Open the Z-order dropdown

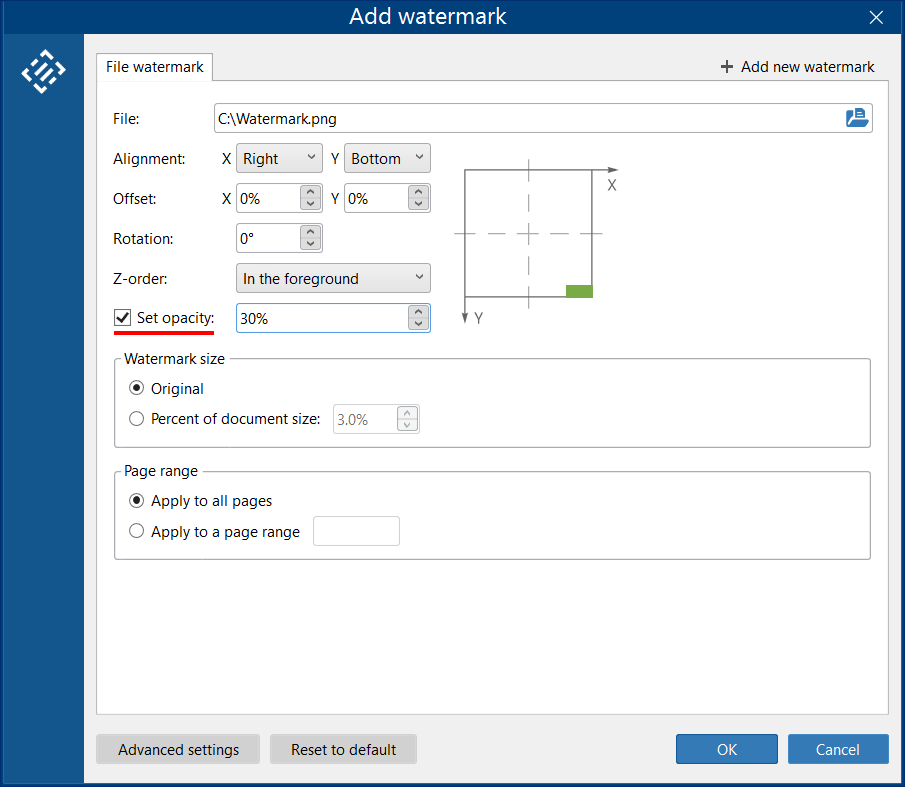pos(333,278)
